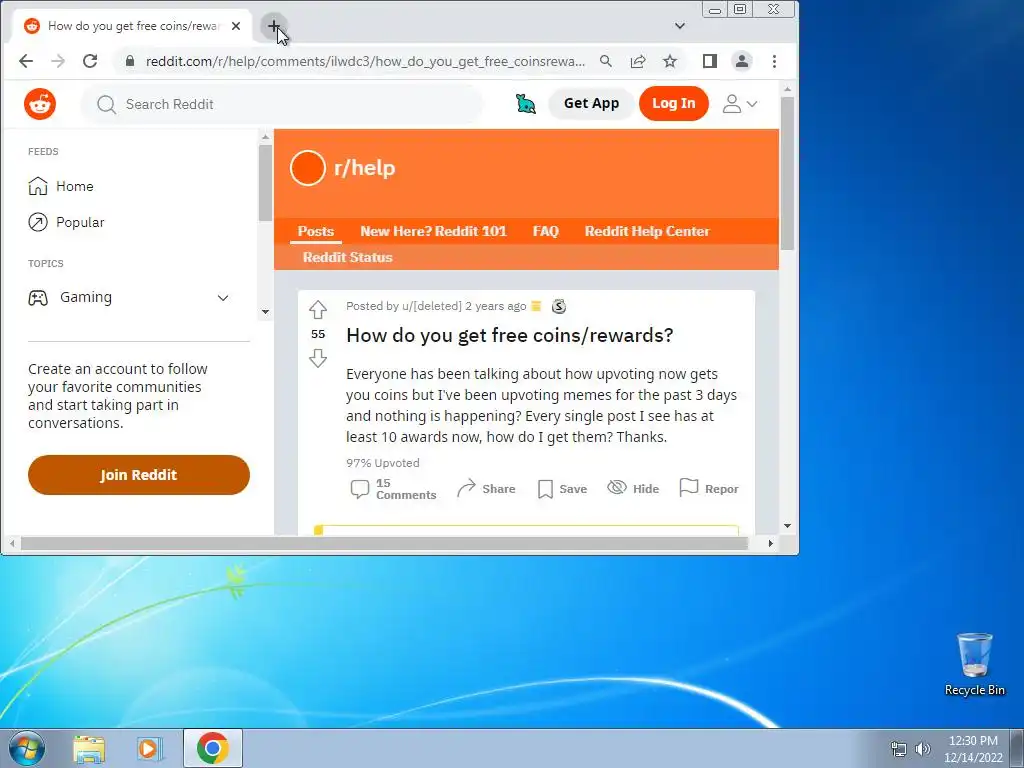Report the post with flag button
The width and height of the screenshot is (1024, 768).
[709, 488]
